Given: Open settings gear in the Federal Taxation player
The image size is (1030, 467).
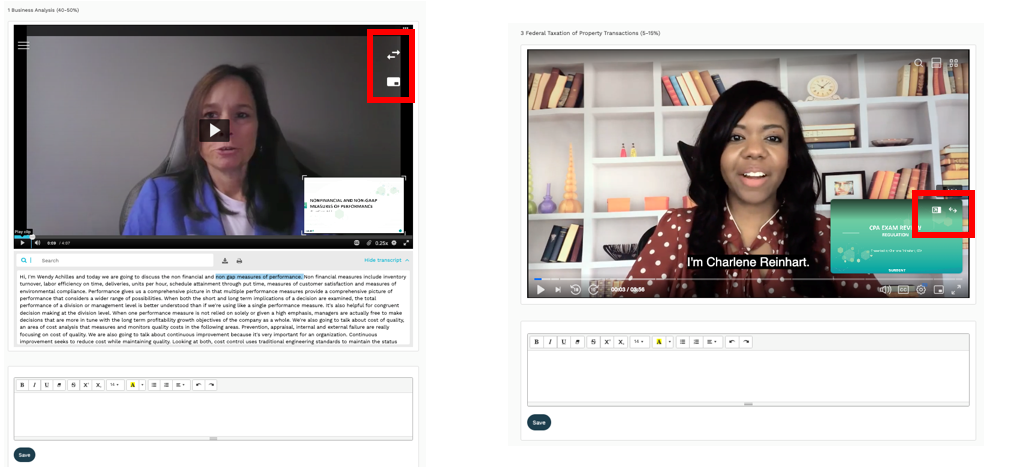Looking at the screenshot, I should click(x=921, y=290).
